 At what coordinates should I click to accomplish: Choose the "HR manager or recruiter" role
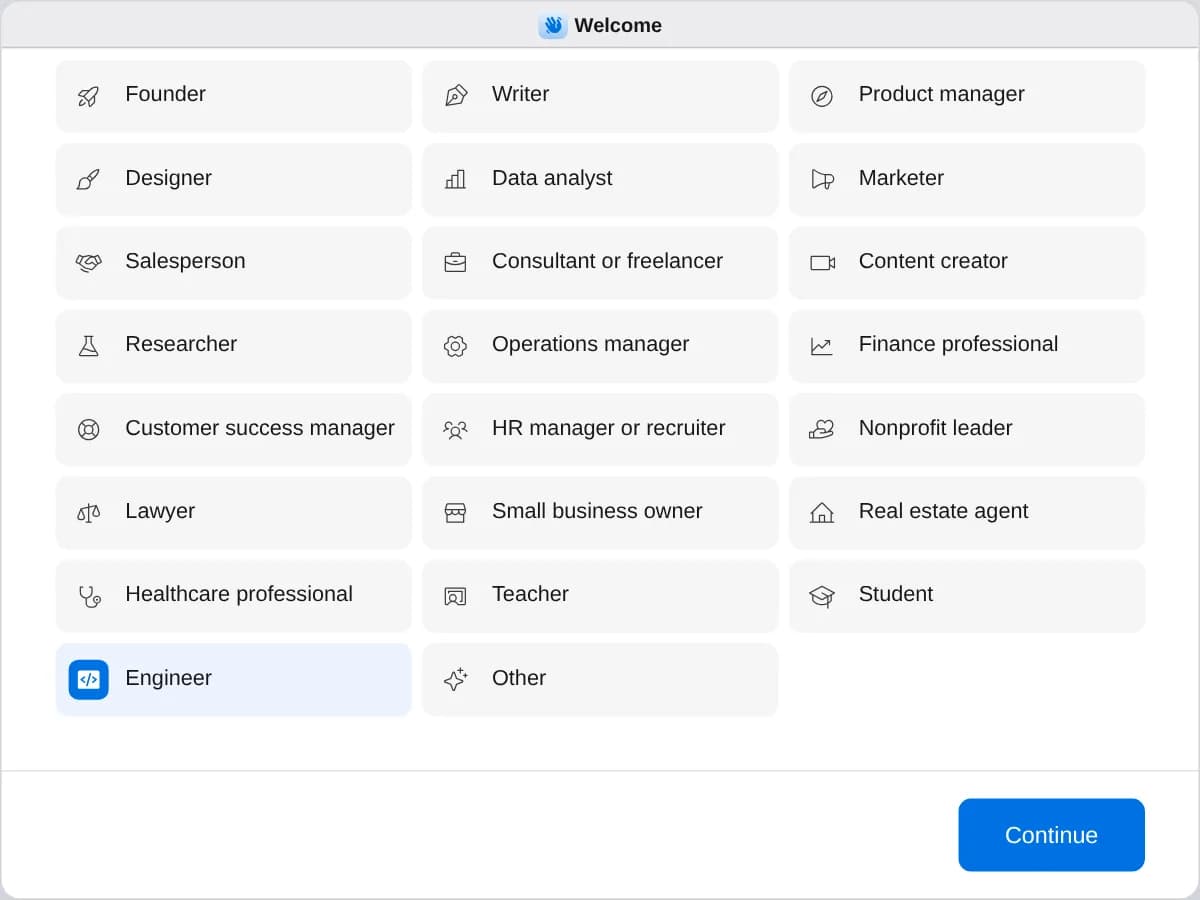(600, 430)
